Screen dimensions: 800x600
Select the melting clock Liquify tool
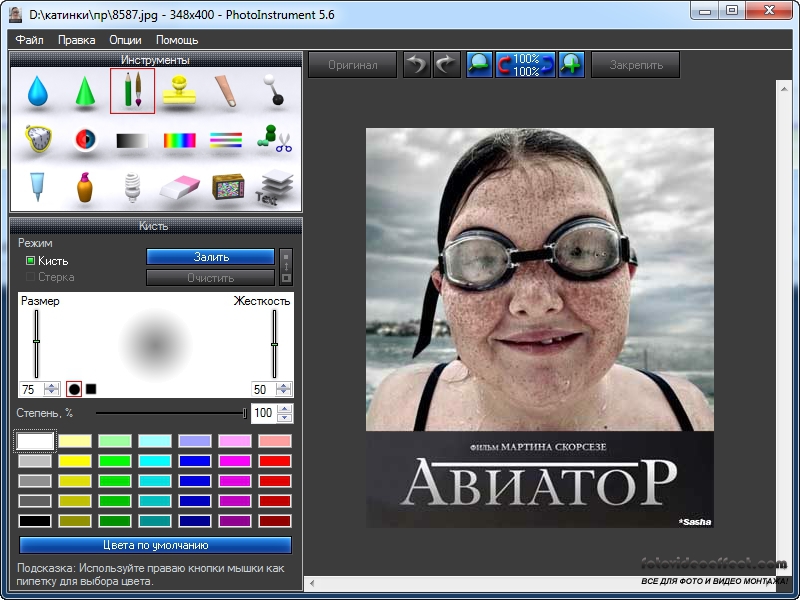(38, 138)
